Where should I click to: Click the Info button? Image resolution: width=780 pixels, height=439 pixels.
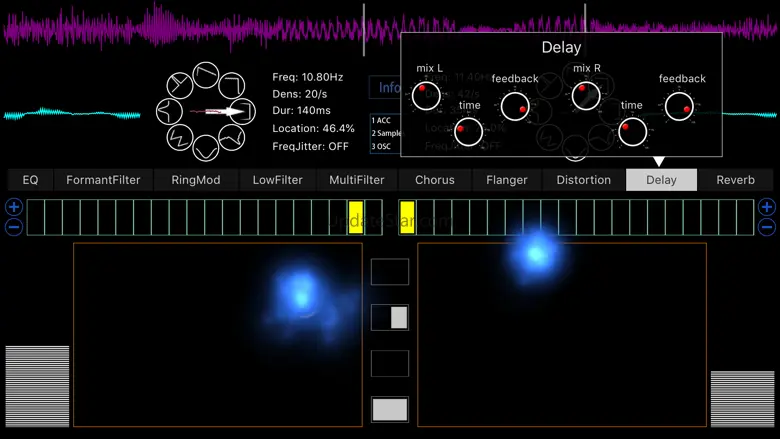[386, 88]
